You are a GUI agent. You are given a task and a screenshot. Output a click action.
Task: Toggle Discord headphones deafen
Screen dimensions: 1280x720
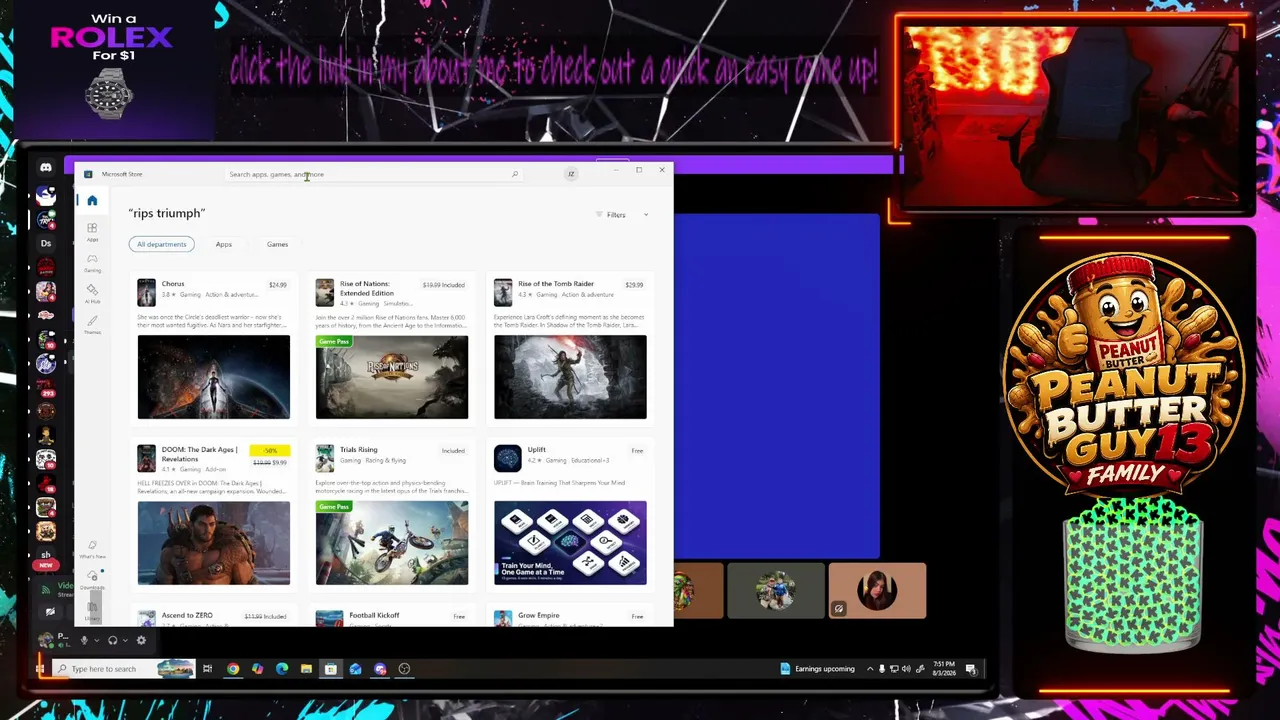pyautogui.click(x=113, y=640)
